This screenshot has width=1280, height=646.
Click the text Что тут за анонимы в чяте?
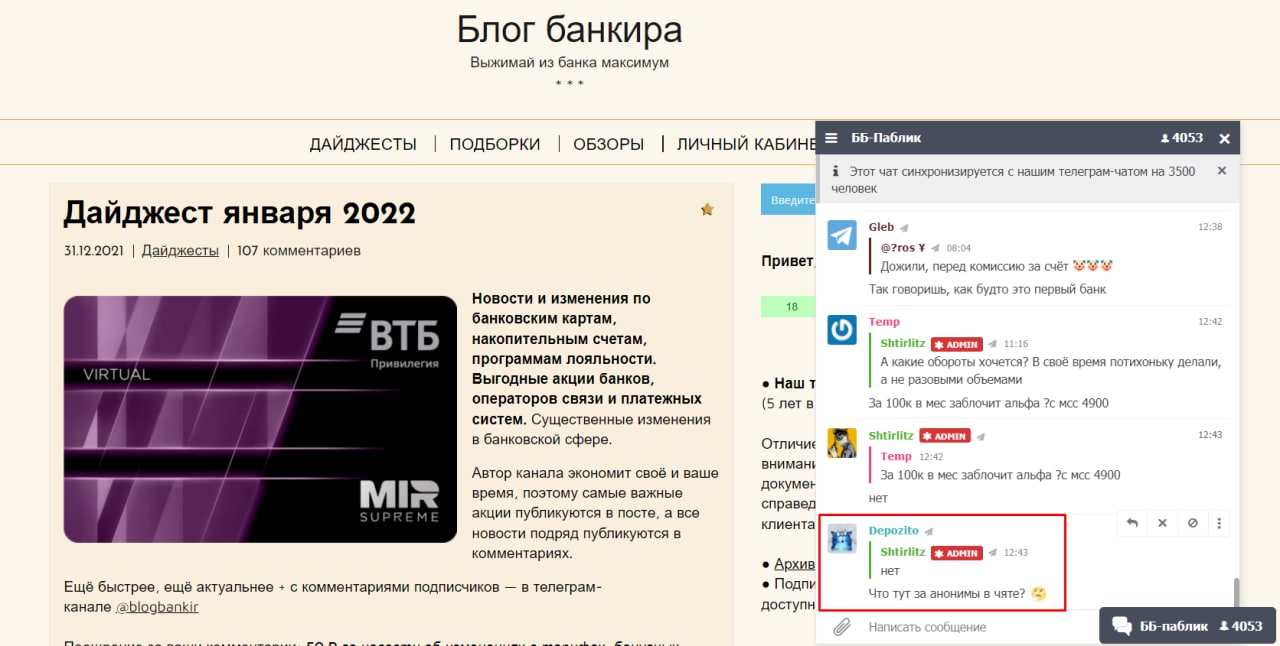point(947,594)
